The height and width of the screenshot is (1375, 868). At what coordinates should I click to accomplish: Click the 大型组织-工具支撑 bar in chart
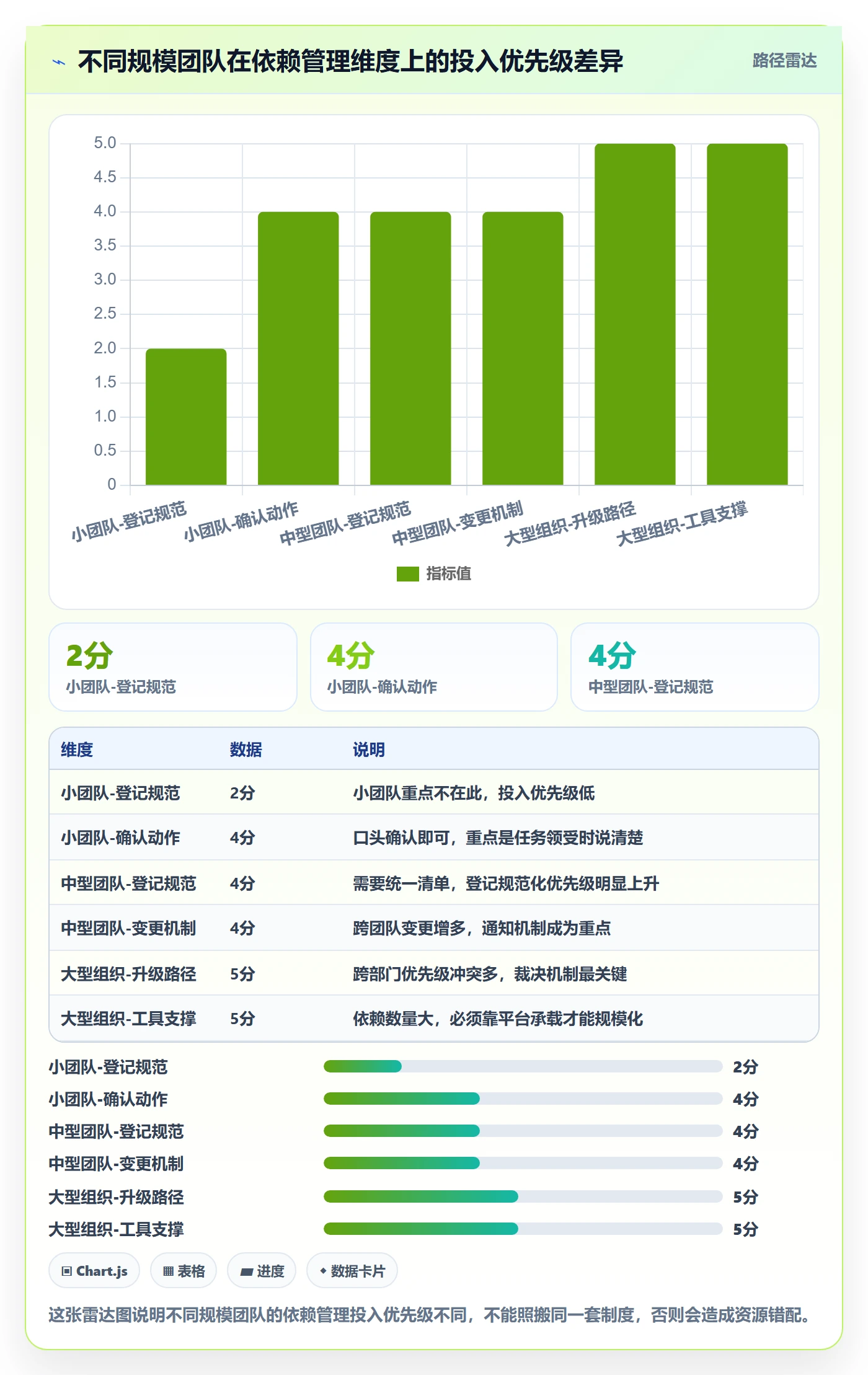(x=747, y=314)
